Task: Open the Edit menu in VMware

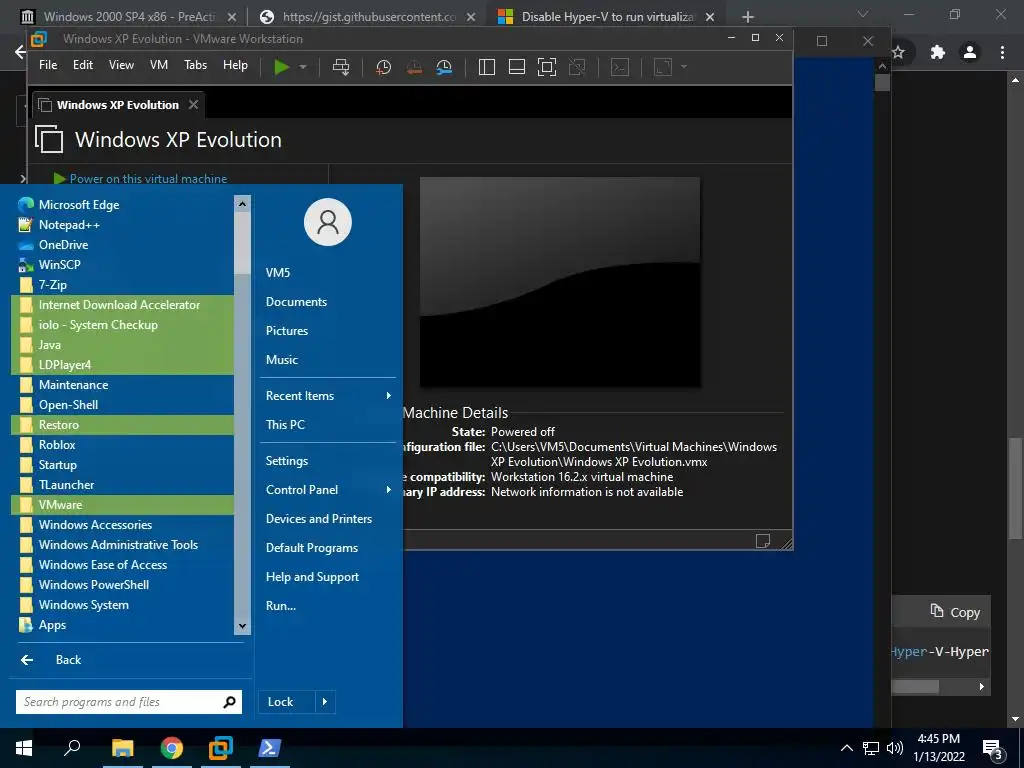Action: (x=83, y=65)
